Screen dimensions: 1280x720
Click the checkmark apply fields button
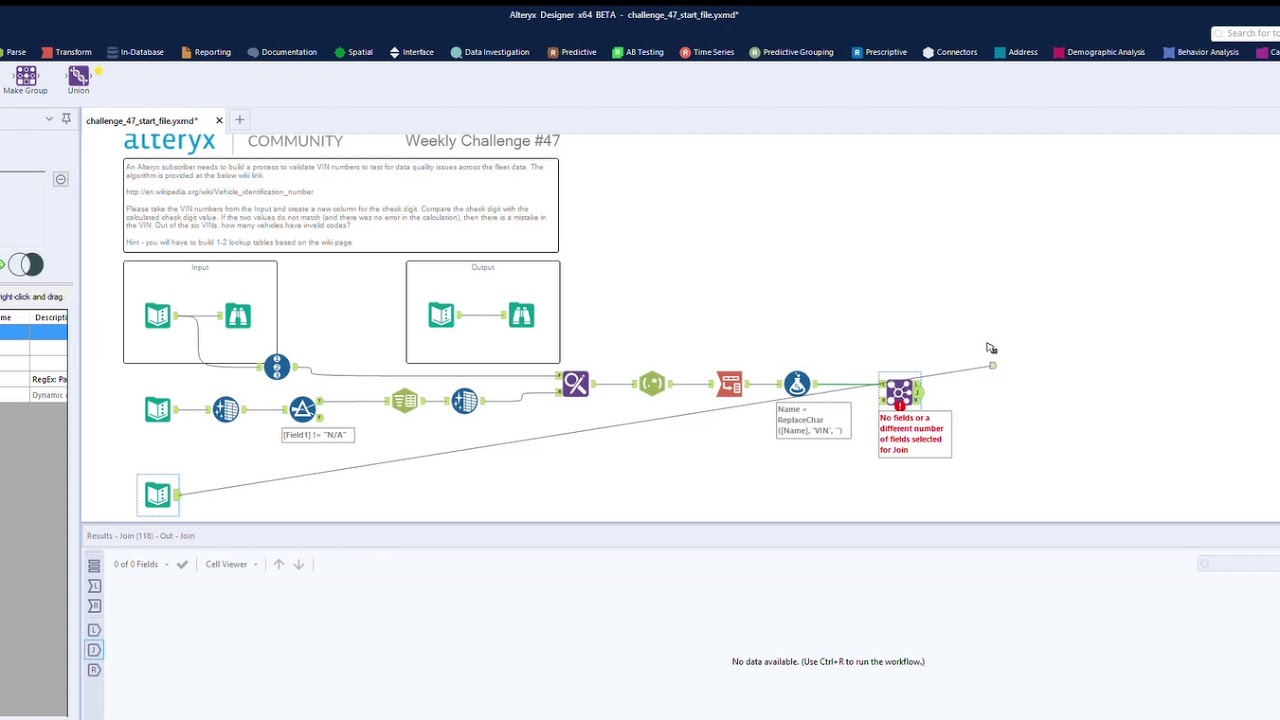[x=182, y=565]
